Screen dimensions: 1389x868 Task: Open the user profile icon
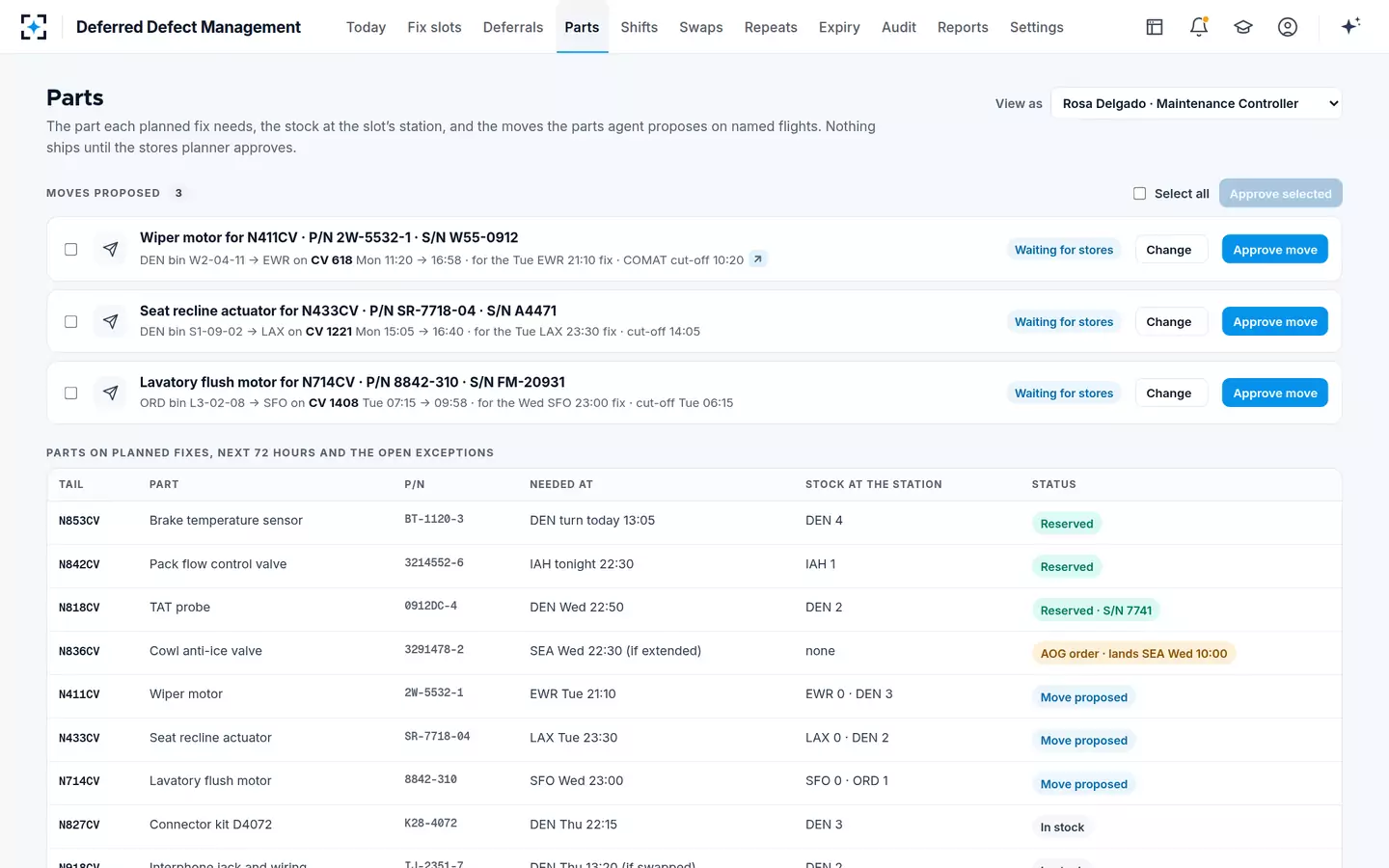[x=1288, y=27]
